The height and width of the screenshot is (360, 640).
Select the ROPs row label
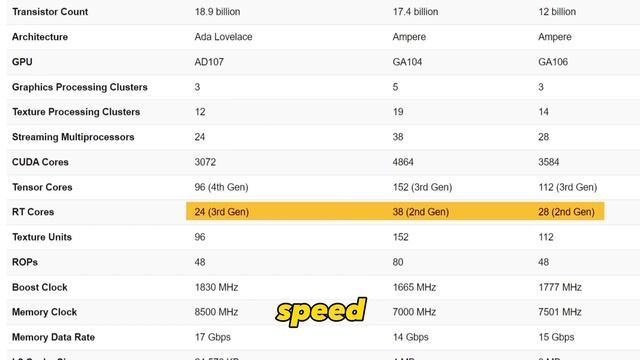point(24,262)
